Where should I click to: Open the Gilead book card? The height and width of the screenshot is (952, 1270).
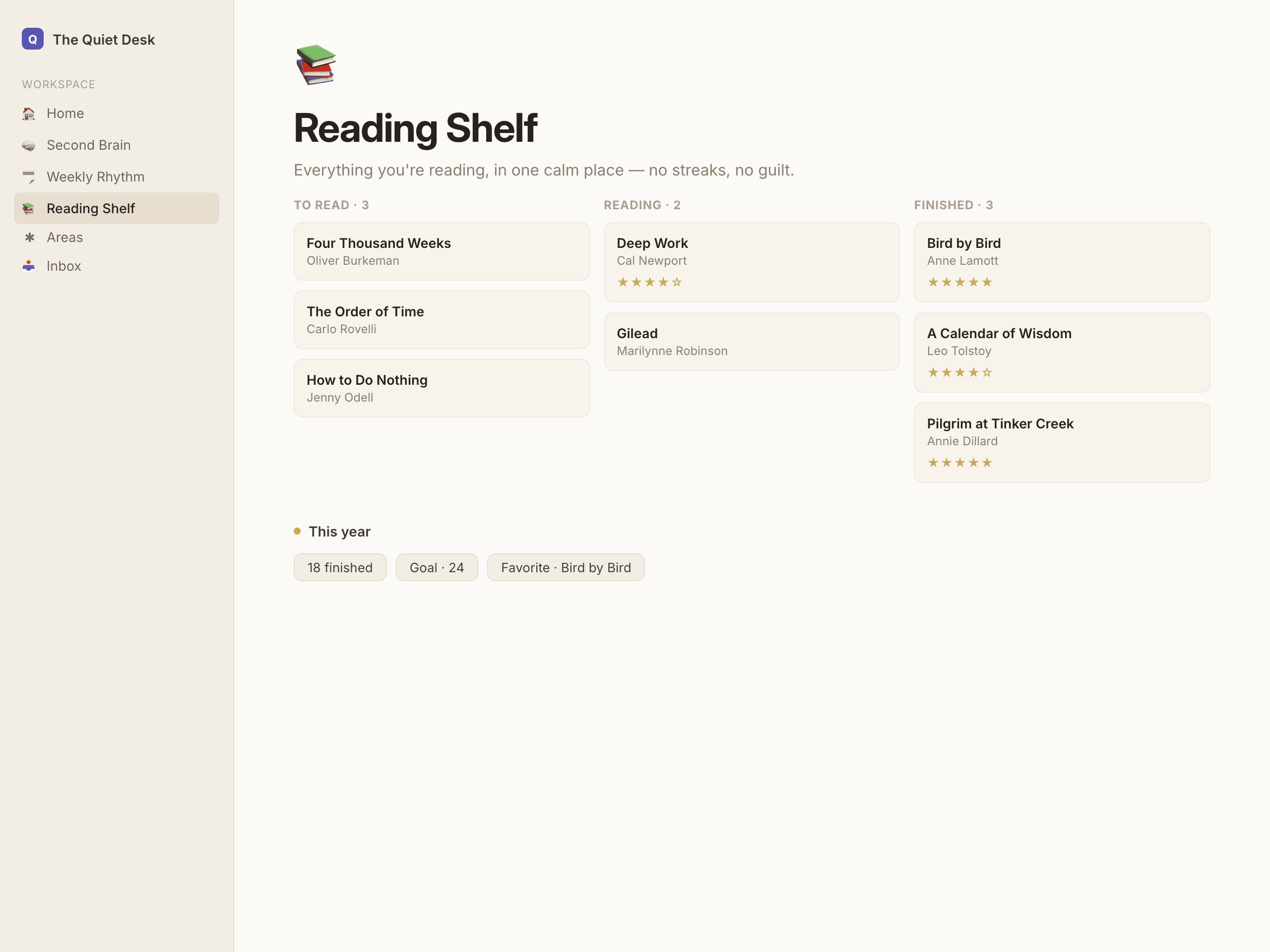pos(752,342)
